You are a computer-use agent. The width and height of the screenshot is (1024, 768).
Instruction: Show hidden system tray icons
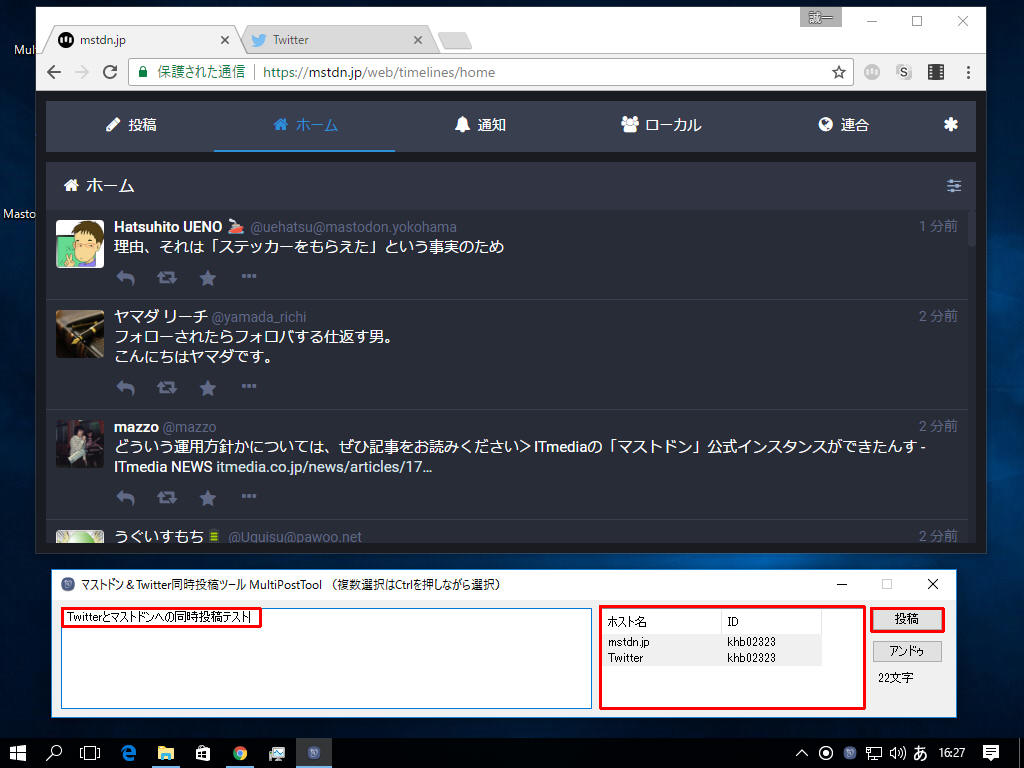coord(802,753)
